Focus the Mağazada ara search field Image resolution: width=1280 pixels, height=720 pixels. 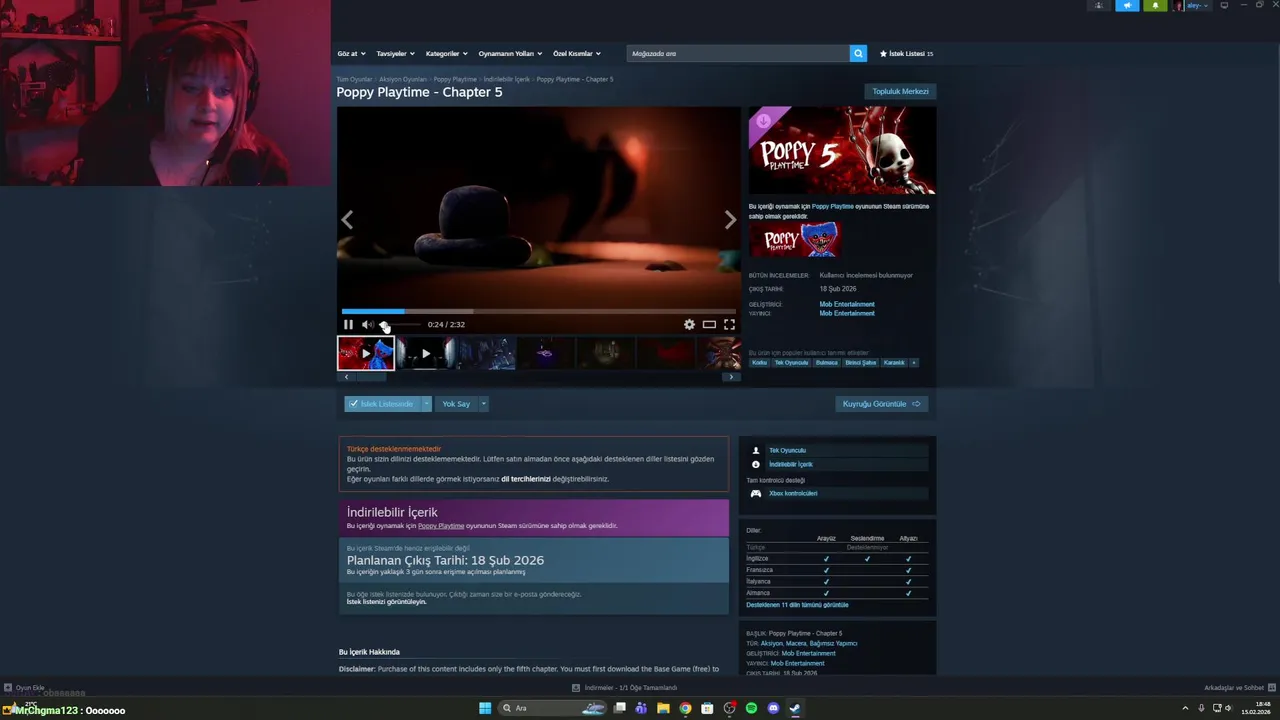click(738, 53)
